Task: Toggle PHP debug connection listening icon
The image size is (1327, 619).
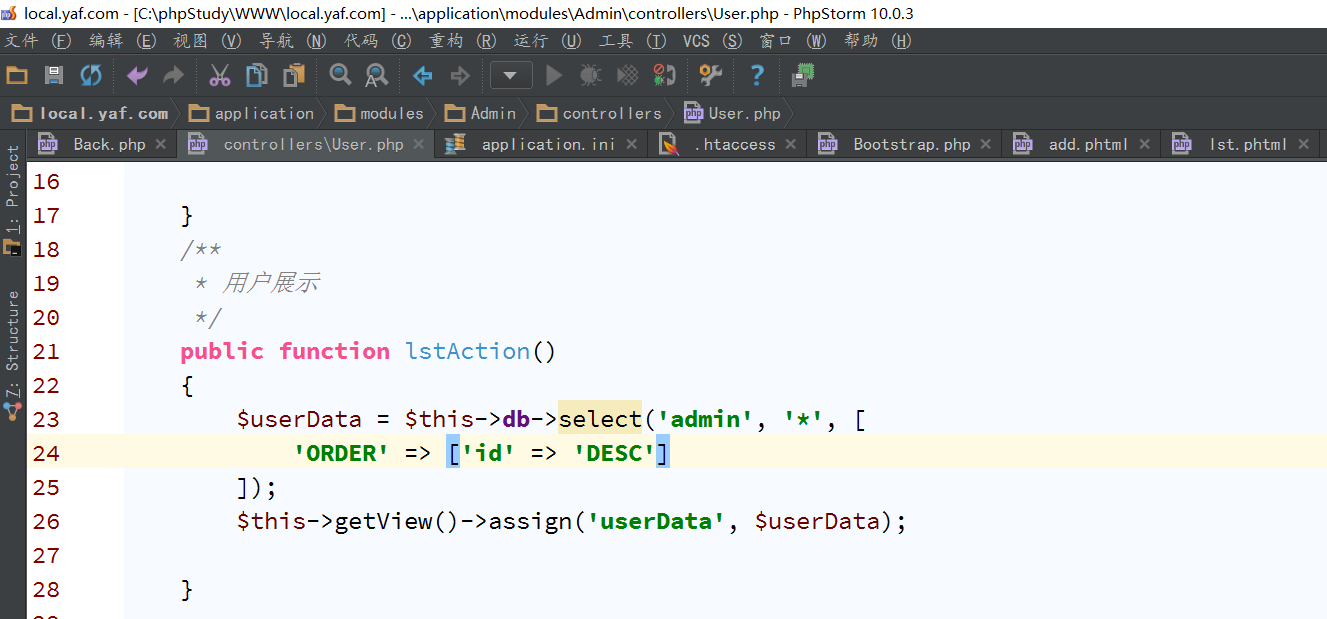Action: pyautogui.click(x=663, y=76)
